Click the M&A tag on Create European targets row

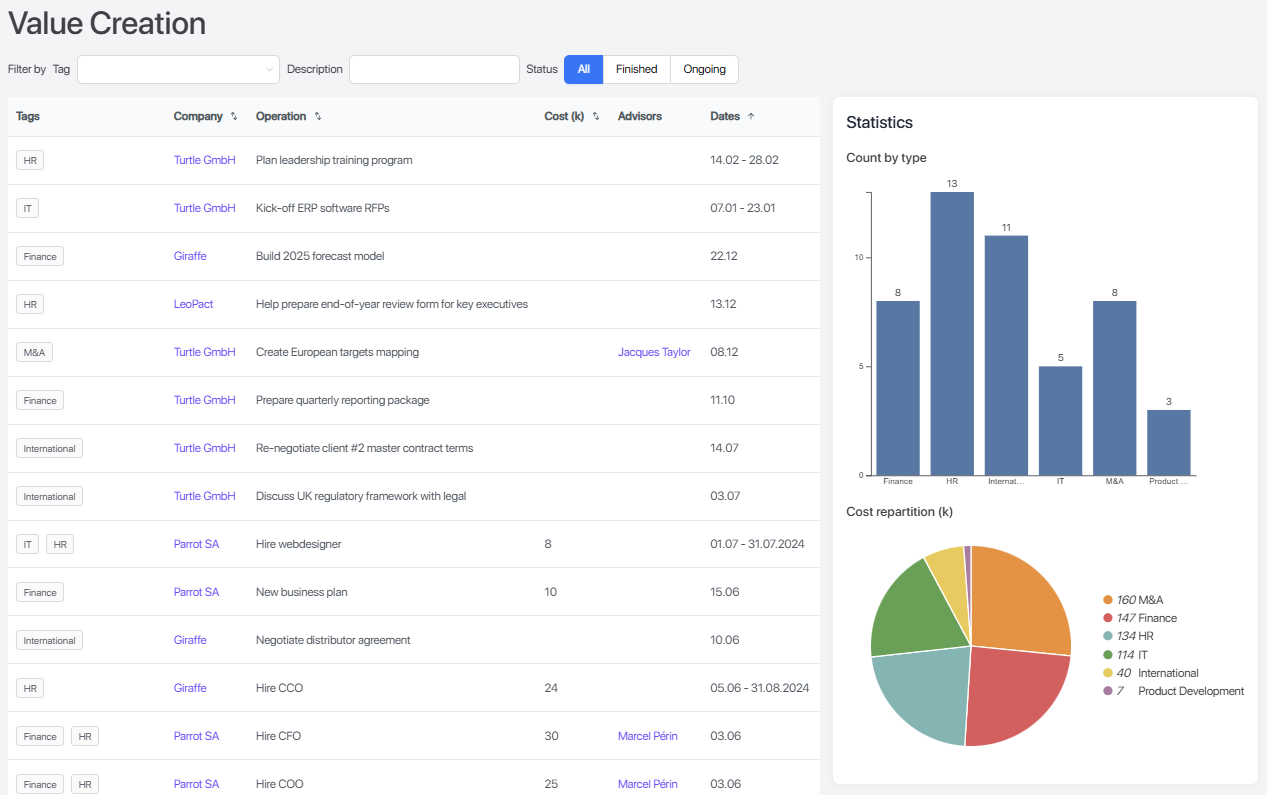point(33,352)
